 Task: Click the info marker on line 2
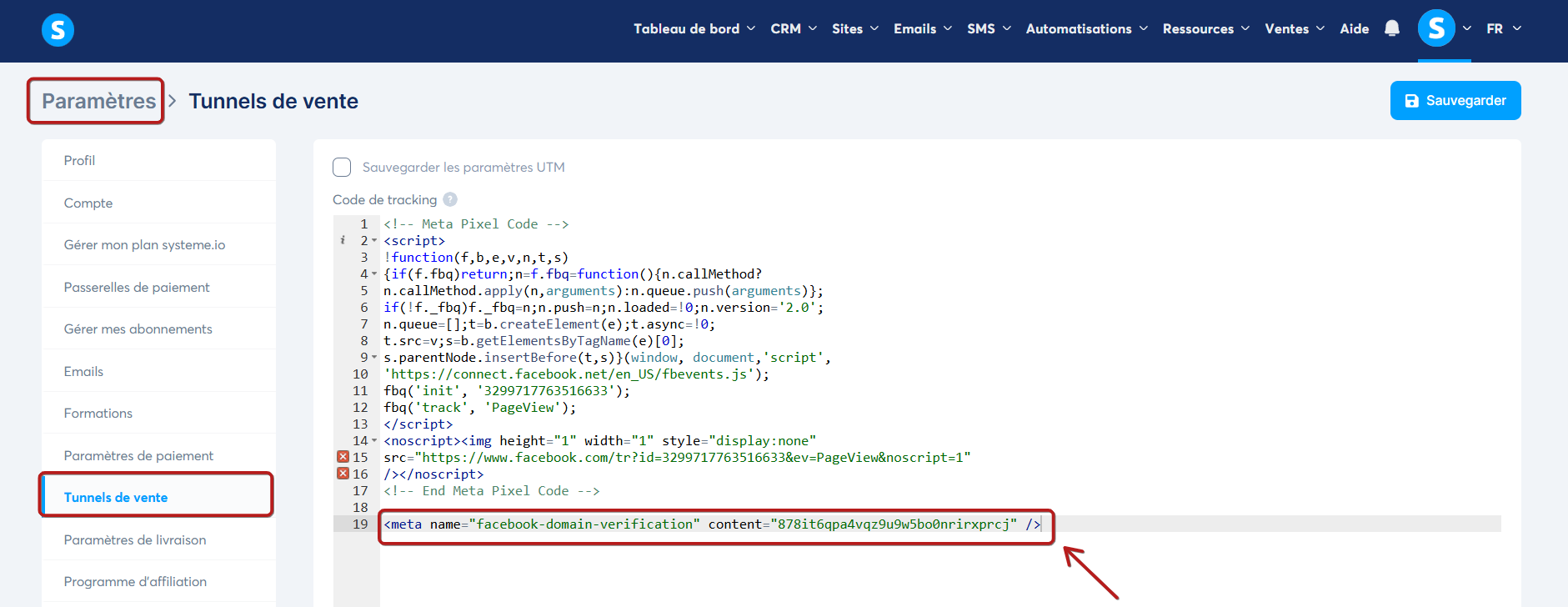343,240
